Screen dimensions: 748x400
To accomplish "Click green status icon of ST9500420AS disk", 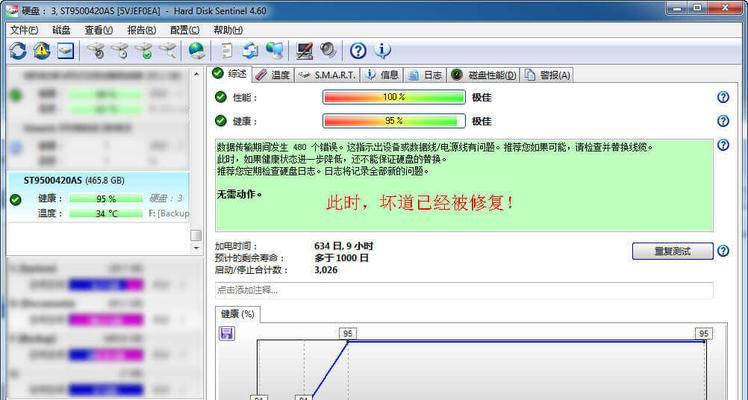I will point(15,199).
